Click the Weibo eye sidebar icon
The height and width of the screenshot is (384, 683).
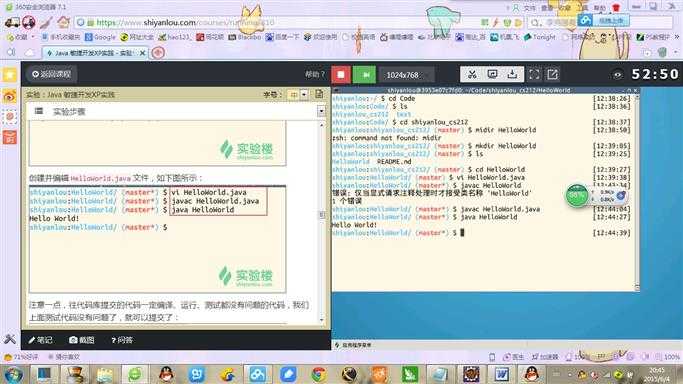[10, 96]
